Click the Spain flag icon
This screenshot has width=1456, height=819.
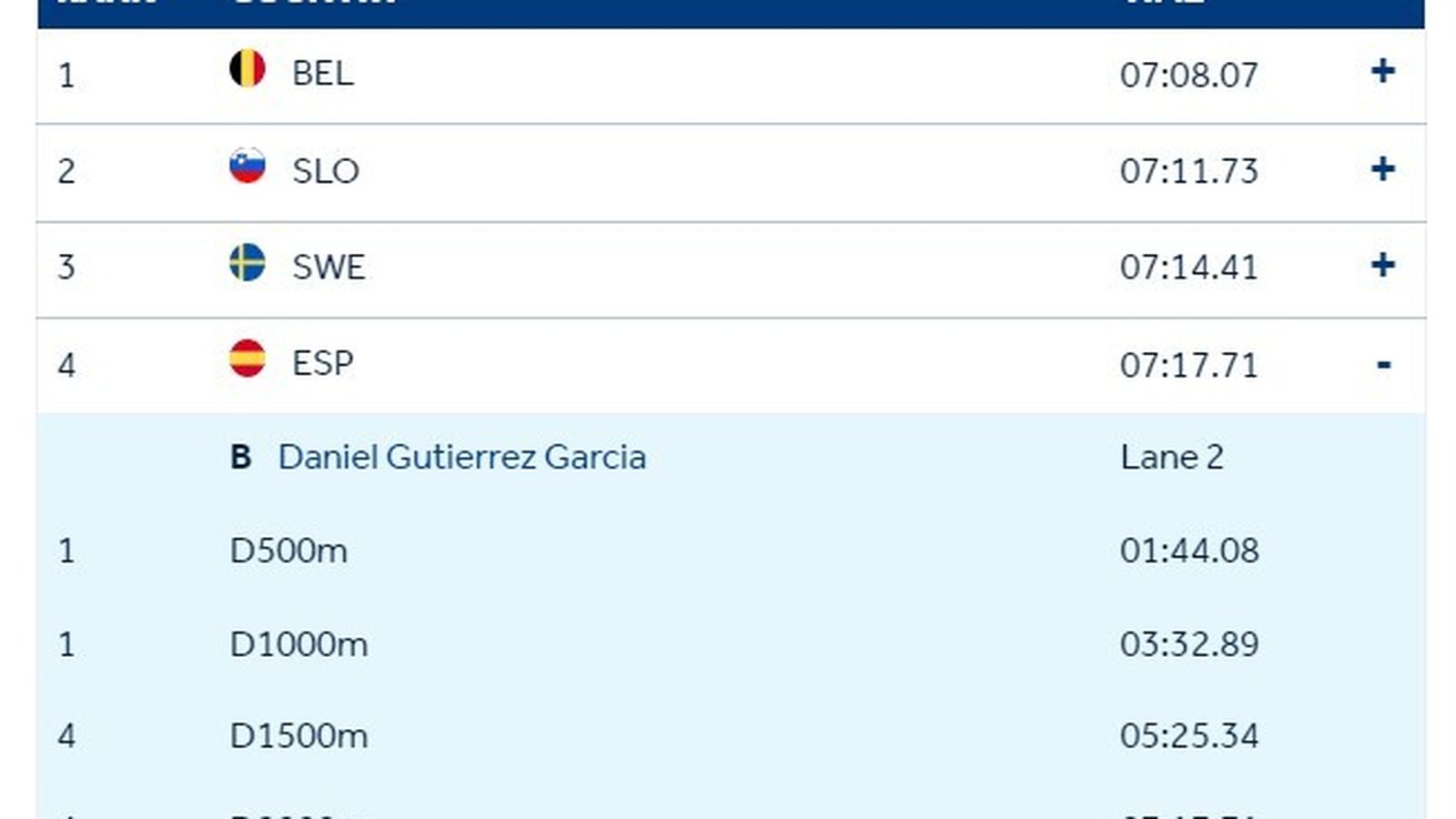[247, 359]
